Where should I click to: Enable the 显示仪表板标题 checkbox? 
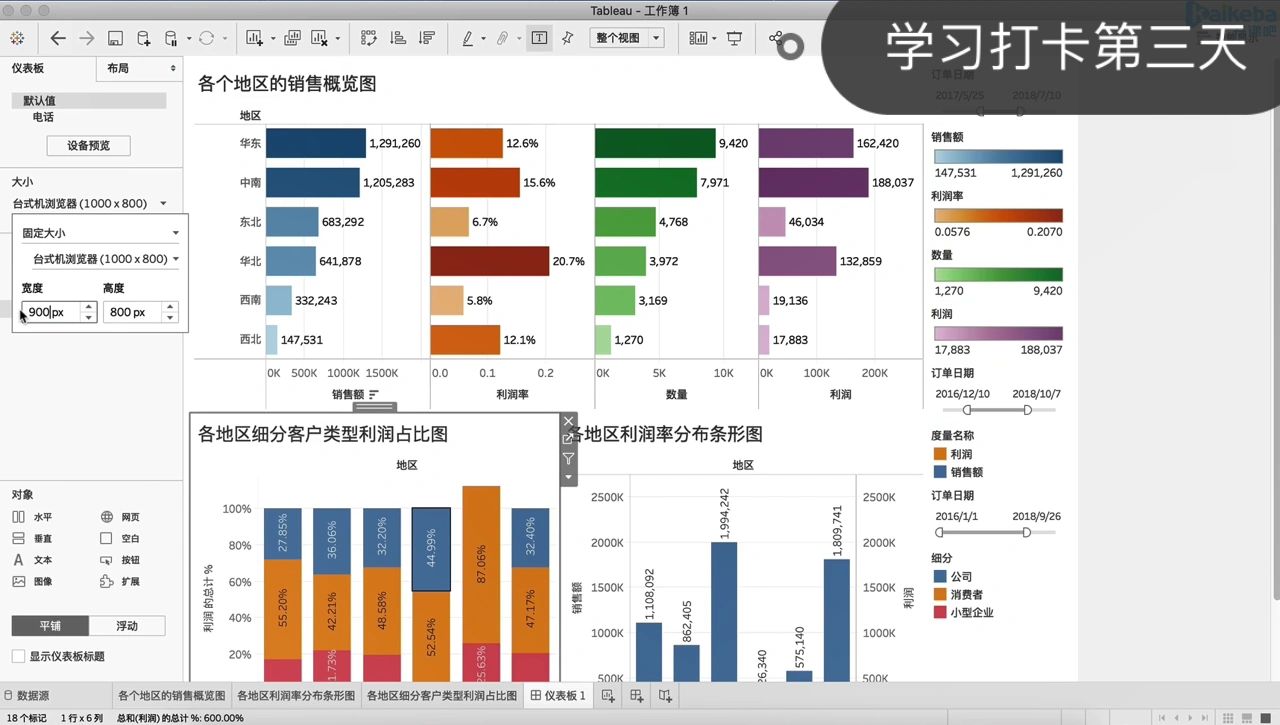pyautogui.click(x=18, y=656)
